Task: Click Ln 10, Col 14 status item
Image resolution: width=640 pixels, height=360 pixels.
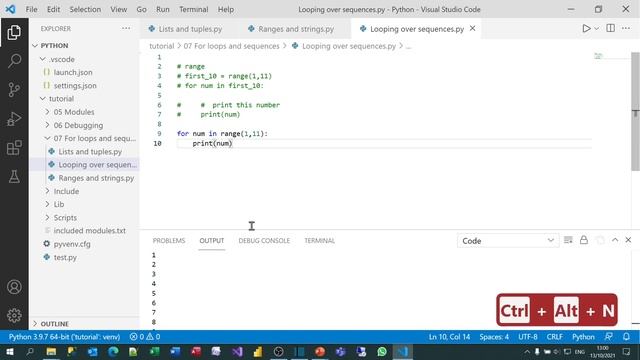Action: 449,337
